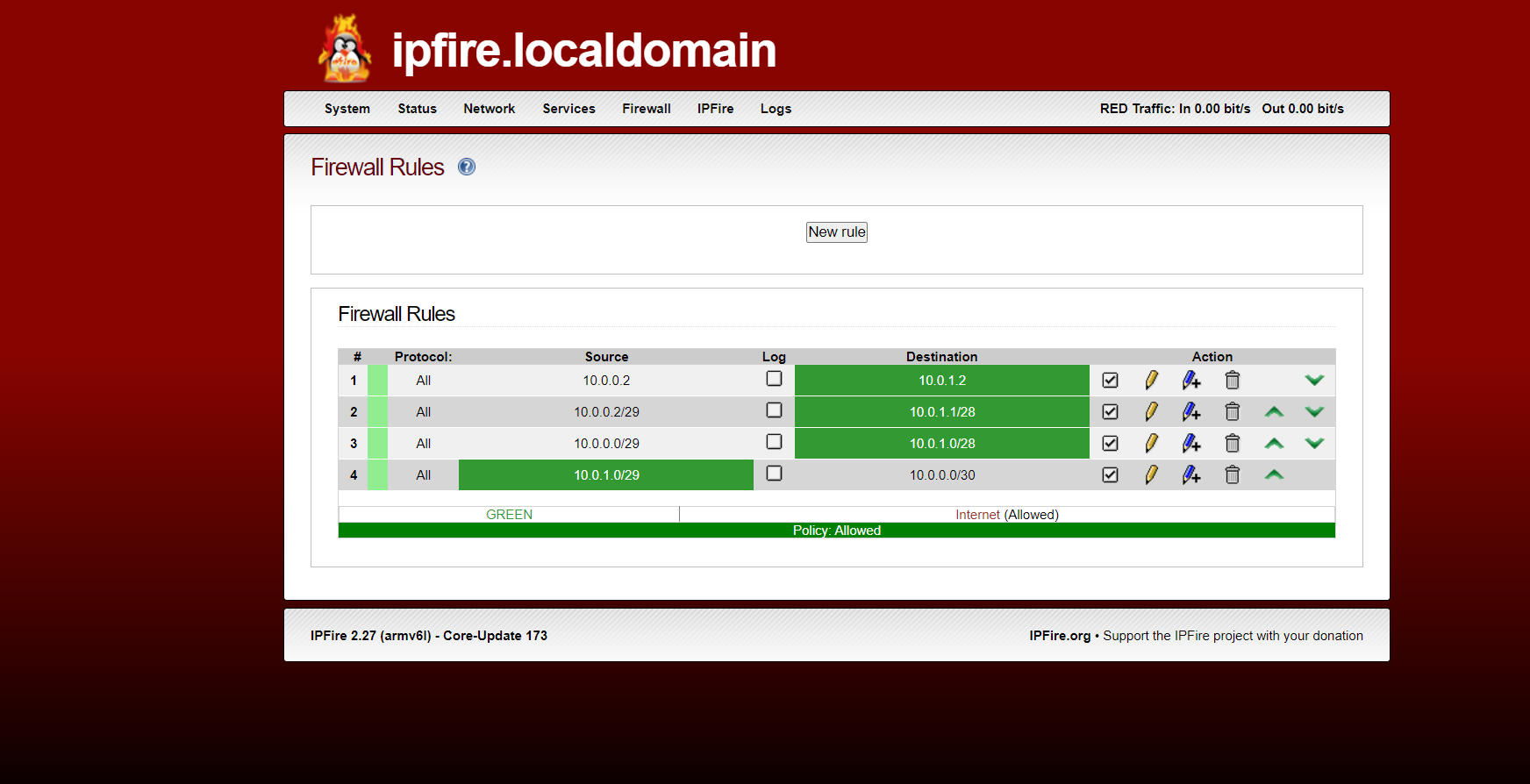Copy rule 2 using pencil-plus icon

point(1191,411)
